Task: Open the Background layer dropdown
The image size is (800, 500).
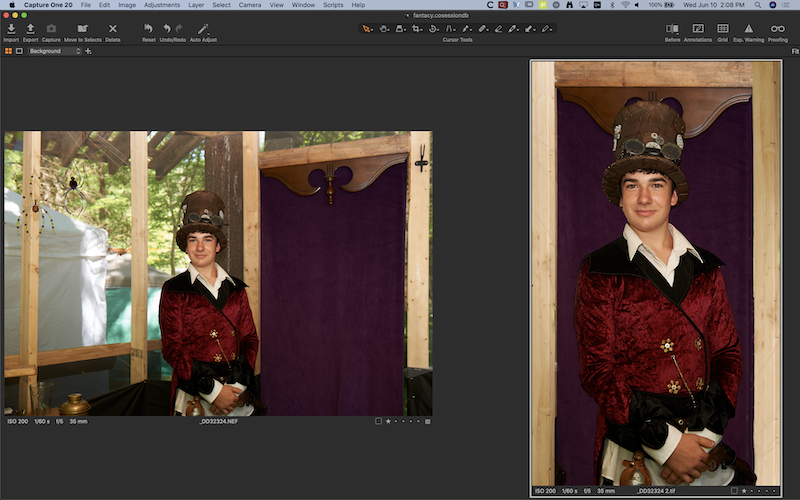Action: [55, 51]
